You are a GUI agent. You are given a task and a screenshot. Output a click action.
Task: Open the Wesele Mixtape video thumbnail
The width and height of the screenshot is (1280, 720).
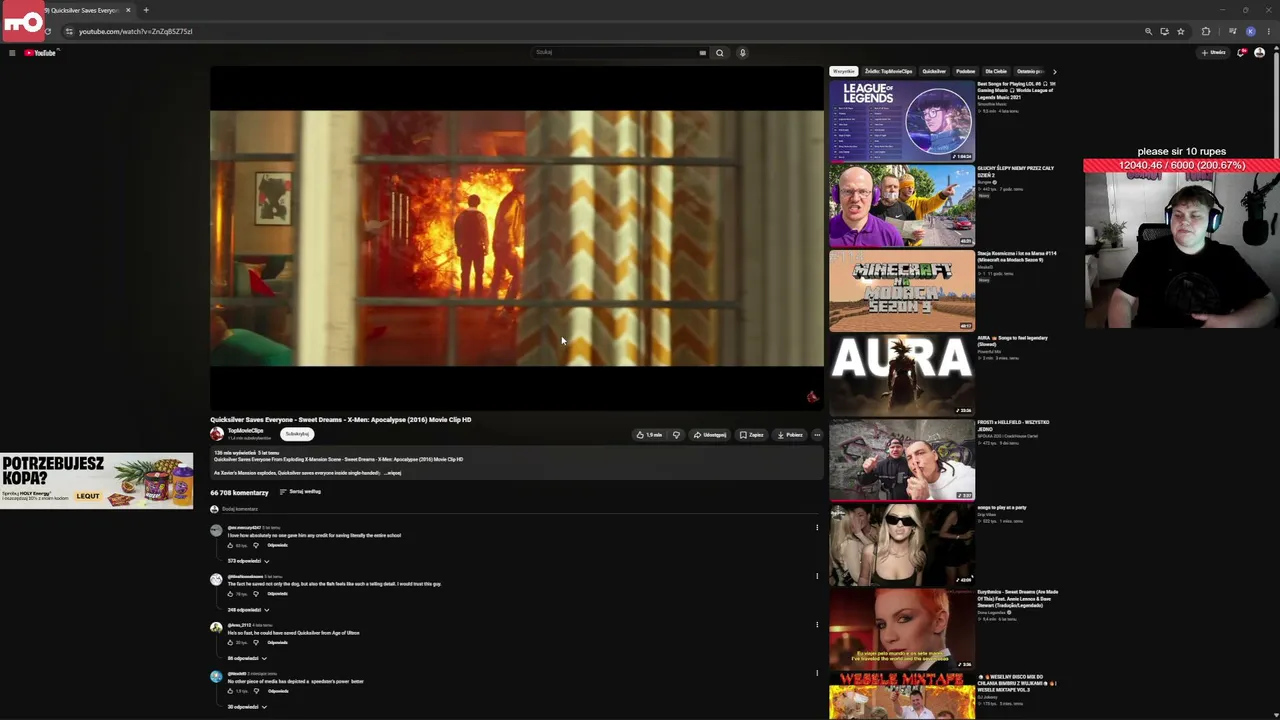click(x=901, y=697)
